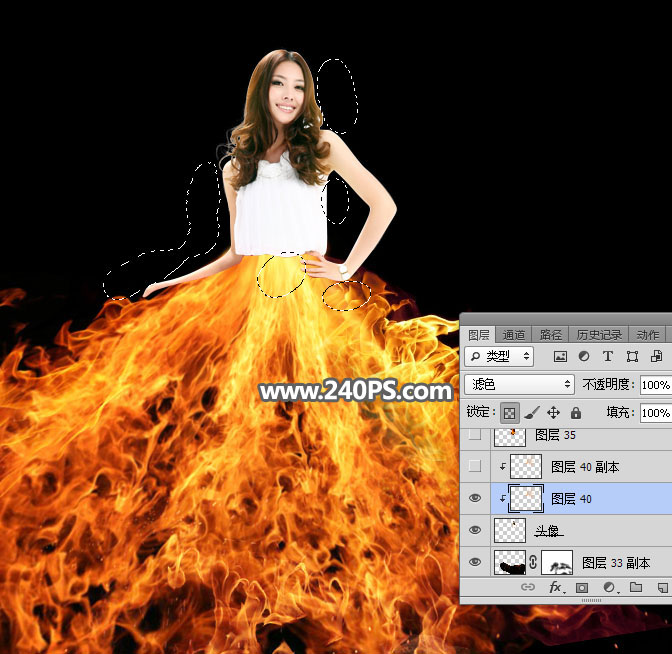672x654 pixels.
Task: Select 图层 40 thumbnail
Action: [x=526, y=499]
